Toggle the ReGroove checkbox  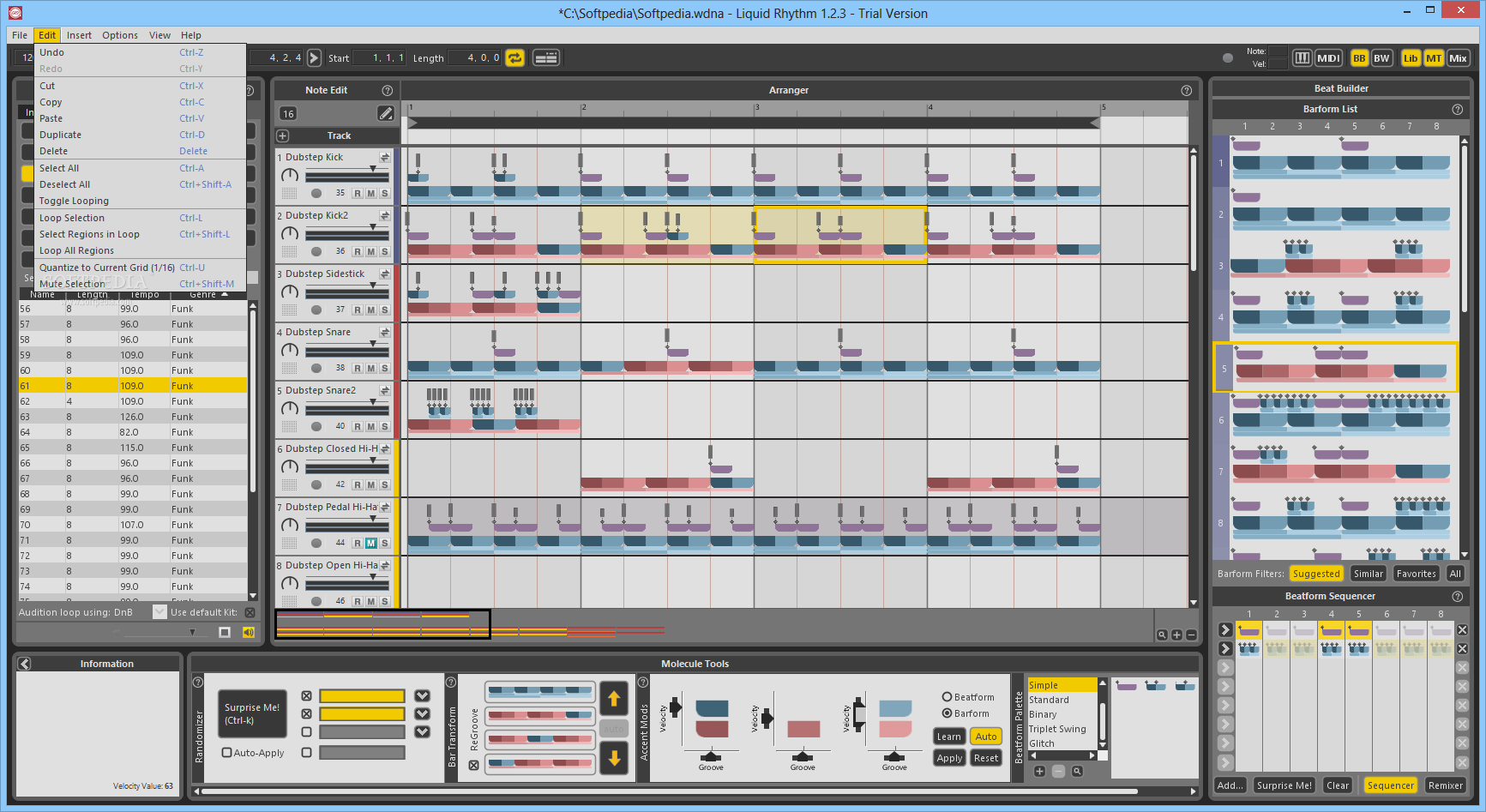[x=473, y=765]
